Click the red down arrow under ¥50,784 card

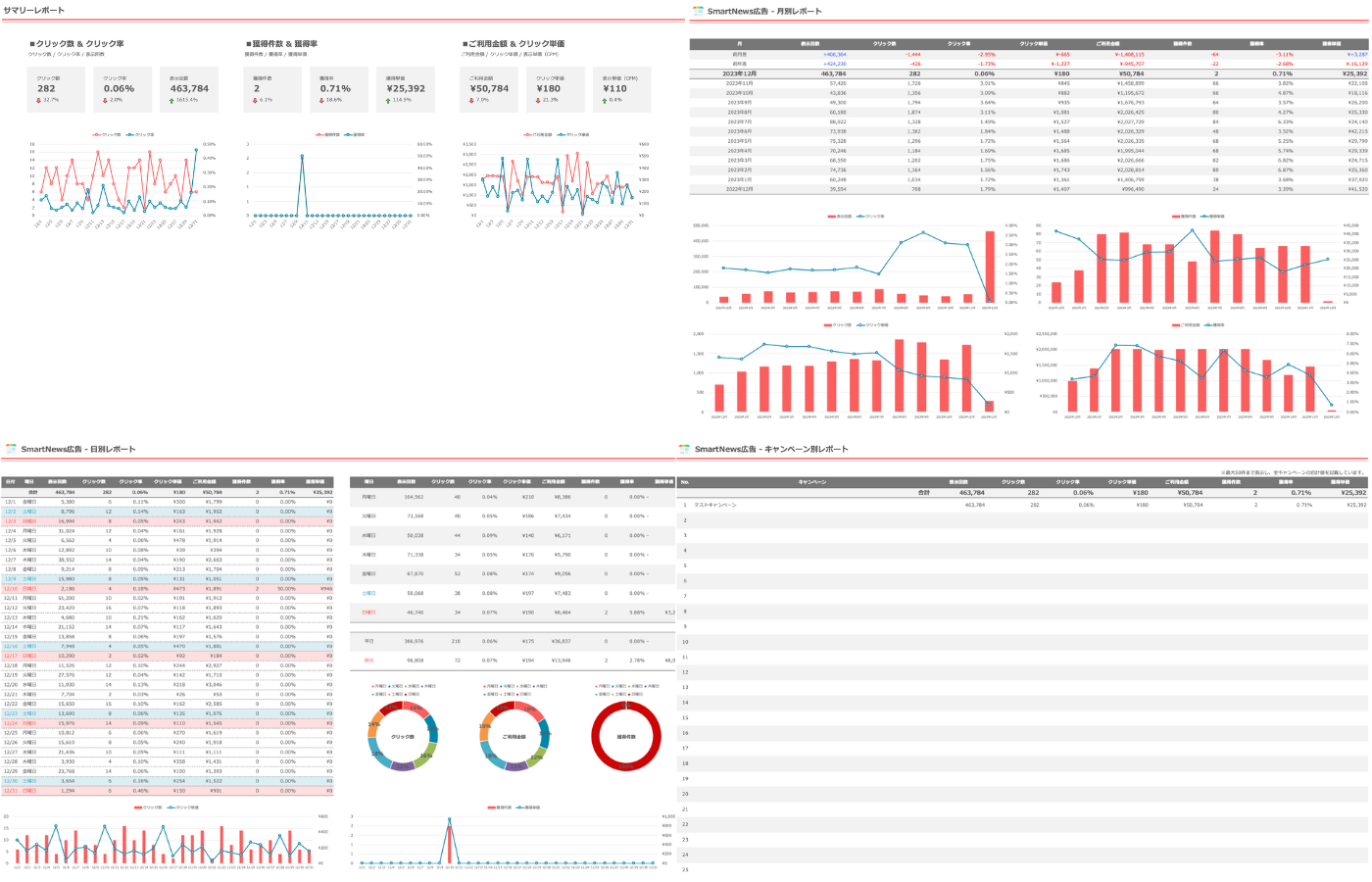pyautogui.click(x=471, y=100)
